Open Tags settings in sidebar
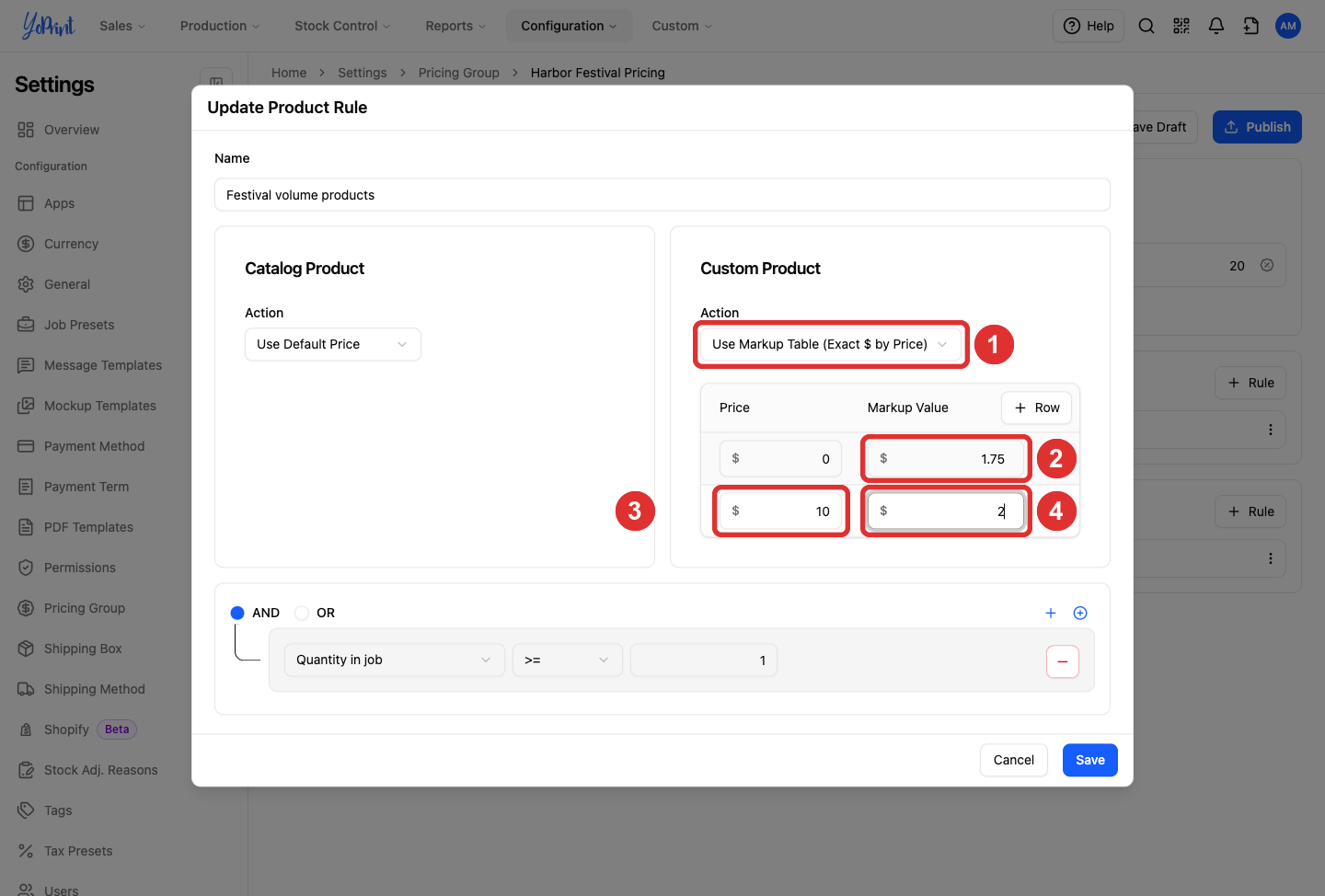The image size is (1325, 896). [57, 810]
